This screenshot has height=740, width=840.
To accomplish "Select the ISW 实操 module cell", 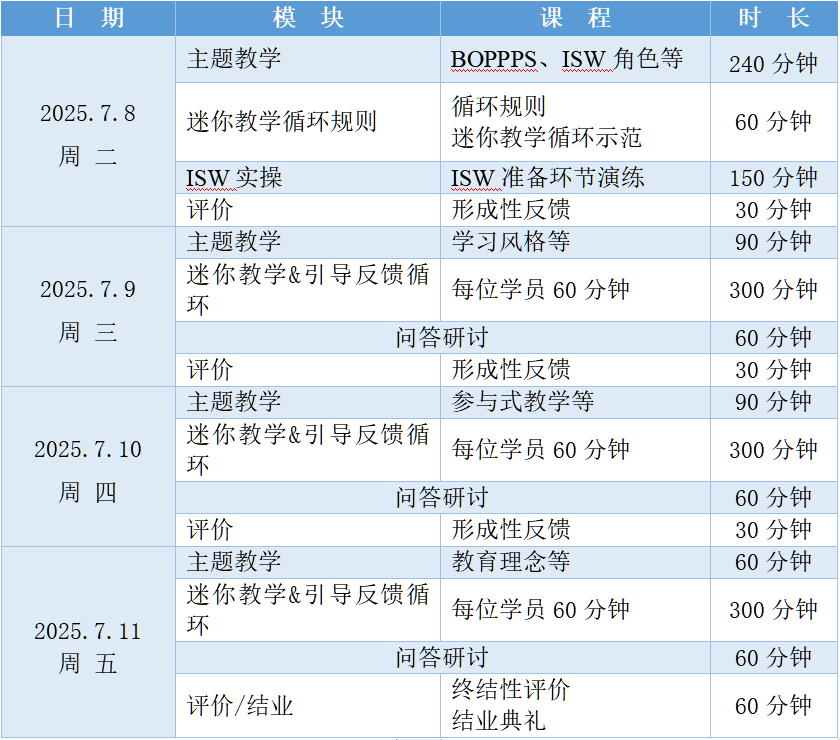I will pos(308,178).
